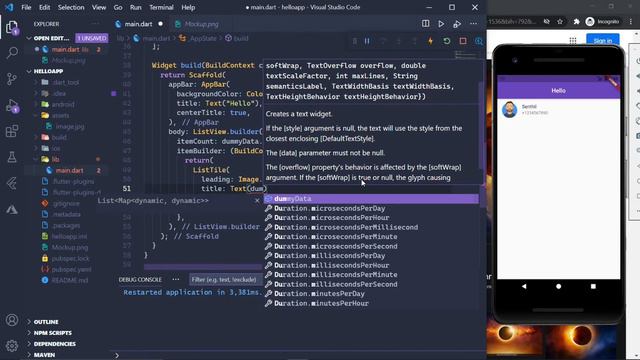Screen dimensions: 640x360
Task: Open the Edit menu
Action: [44, 7]
